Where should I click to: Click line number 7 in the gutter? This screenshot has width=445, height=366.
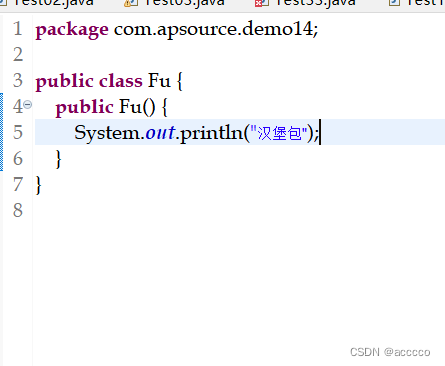(x=18, y=184)
